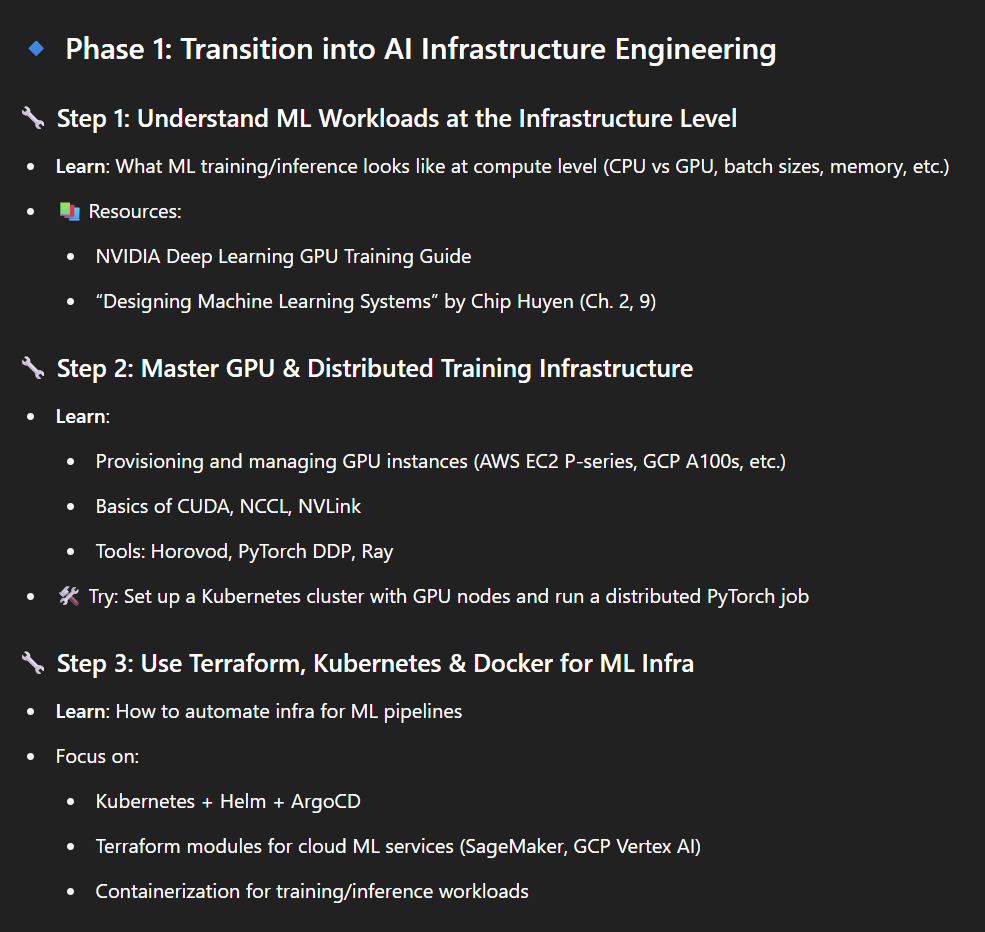985x932 pixels.
Task: Click the Provisioning and managing GPU instances bullet
Action: pos(440,462)
